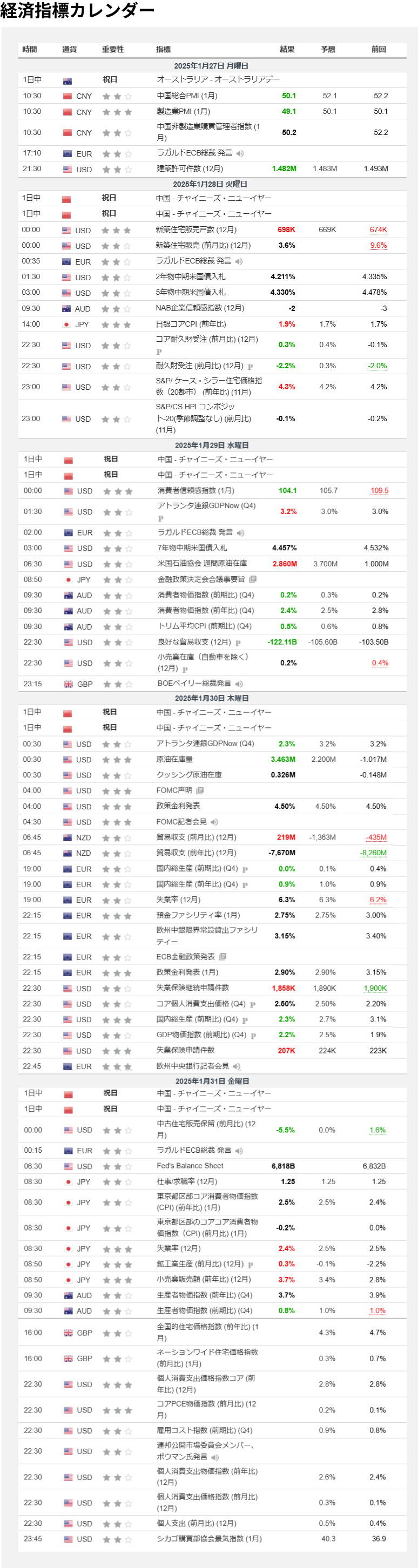Click P icon under 01:30 アトランタ連銀GDPNow (Q4)
The height and width of the screenshot is (1568, 418).
coord(160,518)
